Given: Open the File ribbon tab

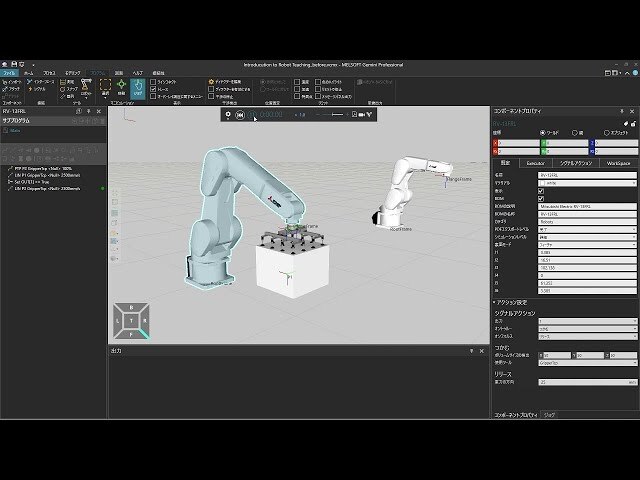Looking at the screenshot, I should 9,73.
